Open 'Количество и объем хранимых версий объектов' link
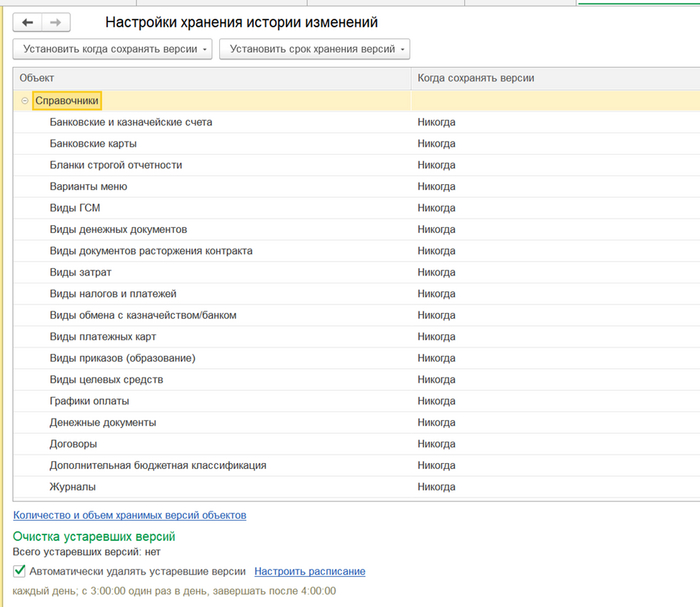This screenshot has width=700, height=607. pos(129,515)
